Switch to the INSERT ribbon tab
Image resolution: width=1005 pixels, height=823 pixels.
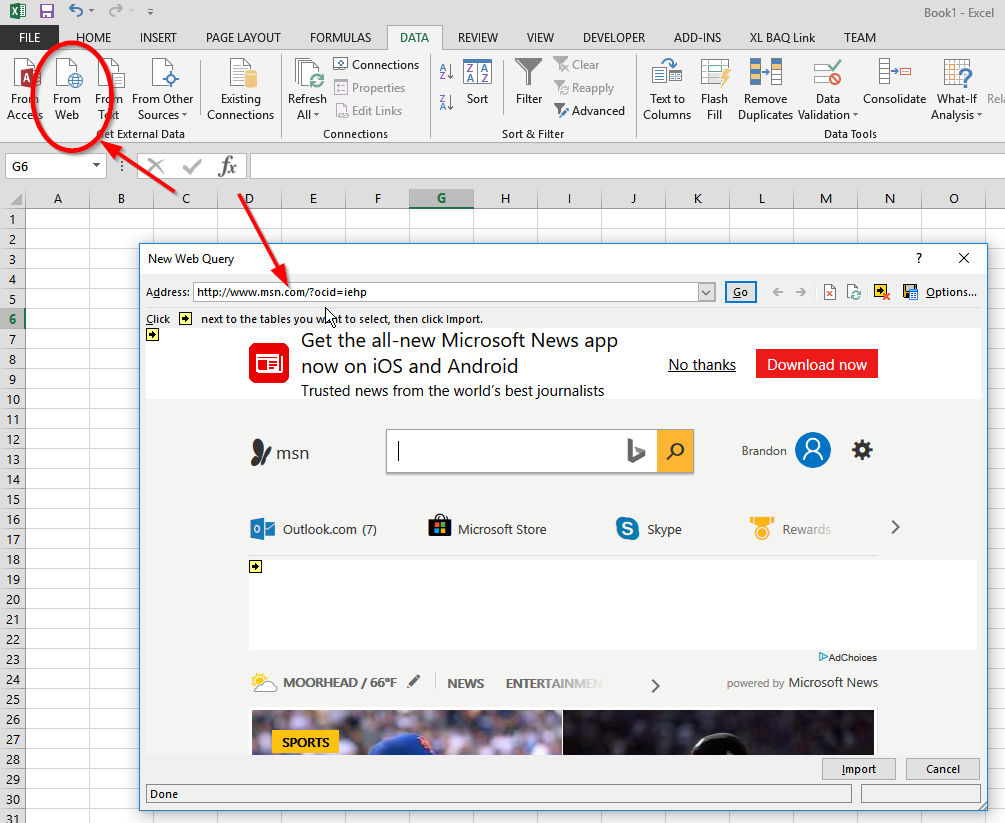click(158, 38)
